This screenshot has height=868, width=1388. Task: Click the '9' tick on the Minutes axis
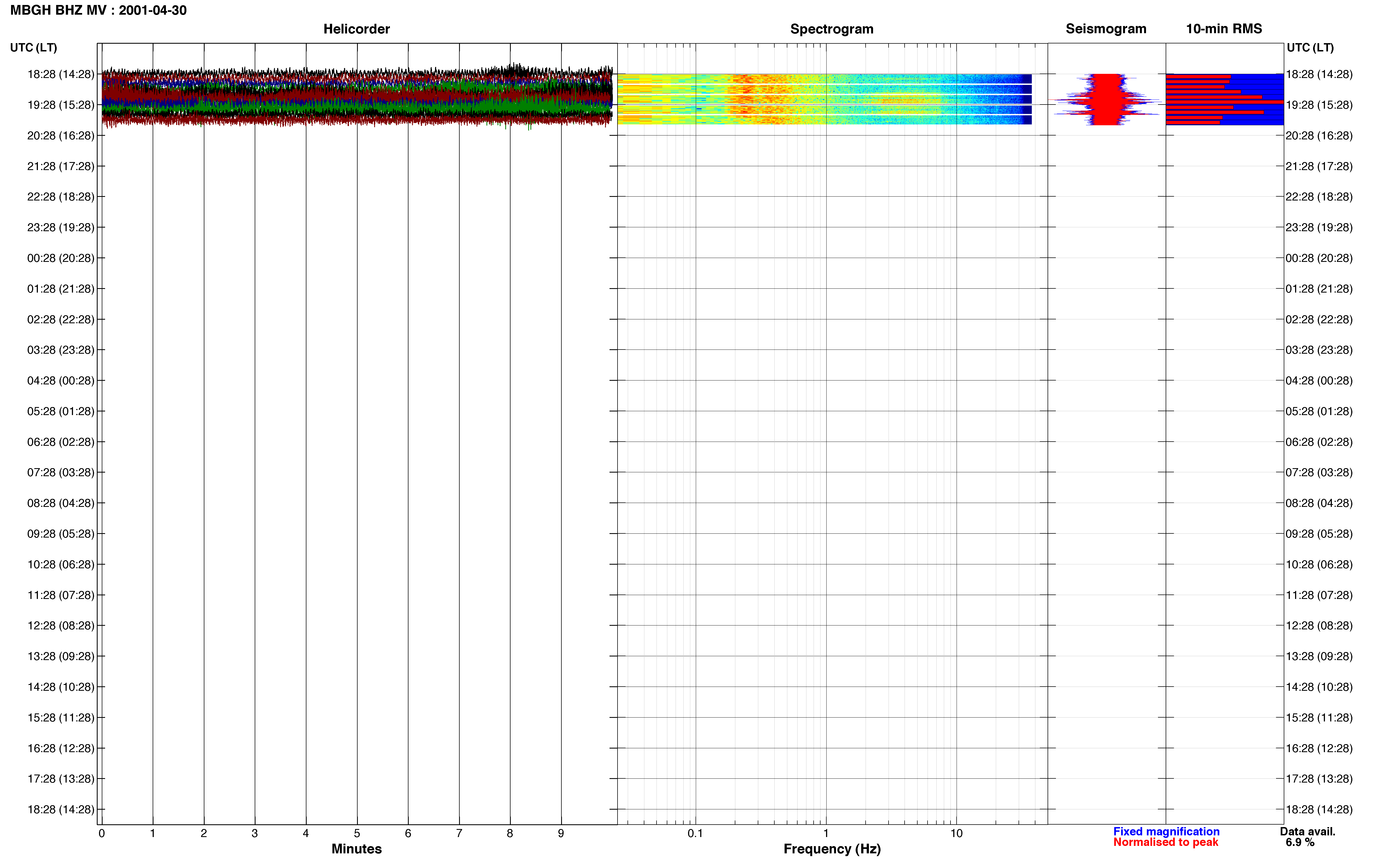tap(561, 833)
